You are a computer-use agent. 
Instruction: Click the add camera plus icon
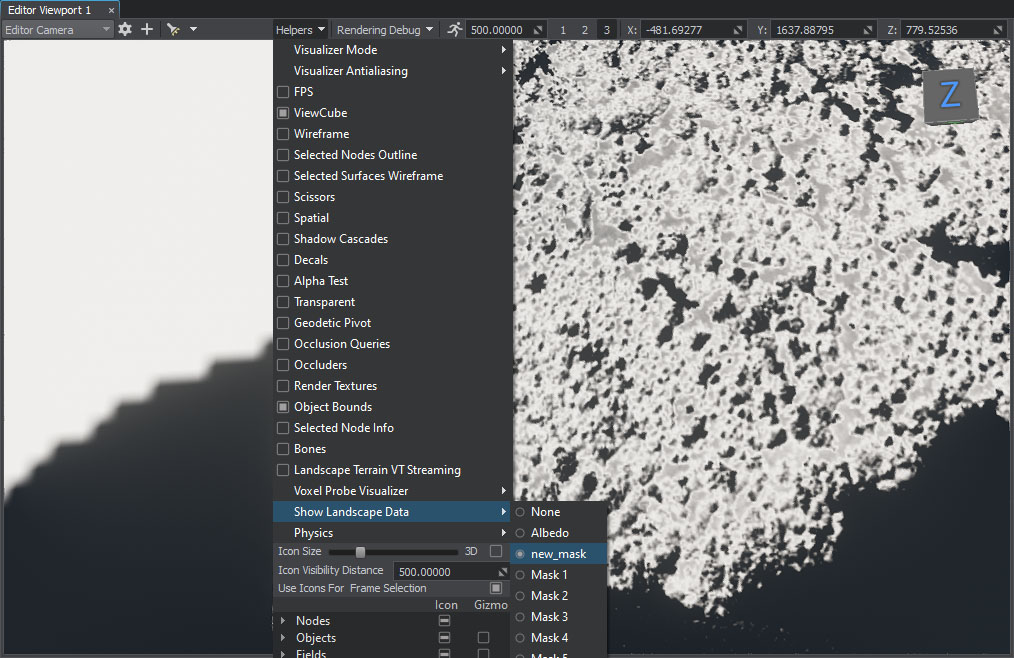pos(147,30)
